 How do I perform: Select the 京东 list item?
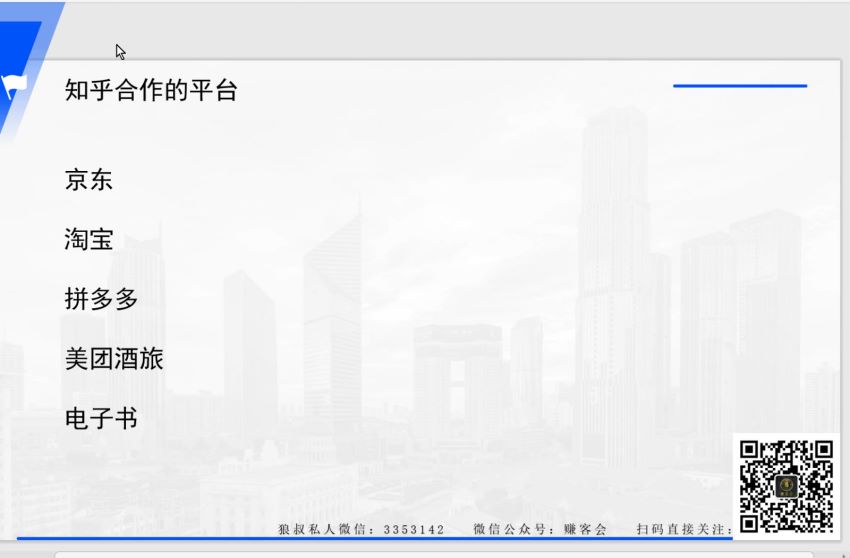88,179
